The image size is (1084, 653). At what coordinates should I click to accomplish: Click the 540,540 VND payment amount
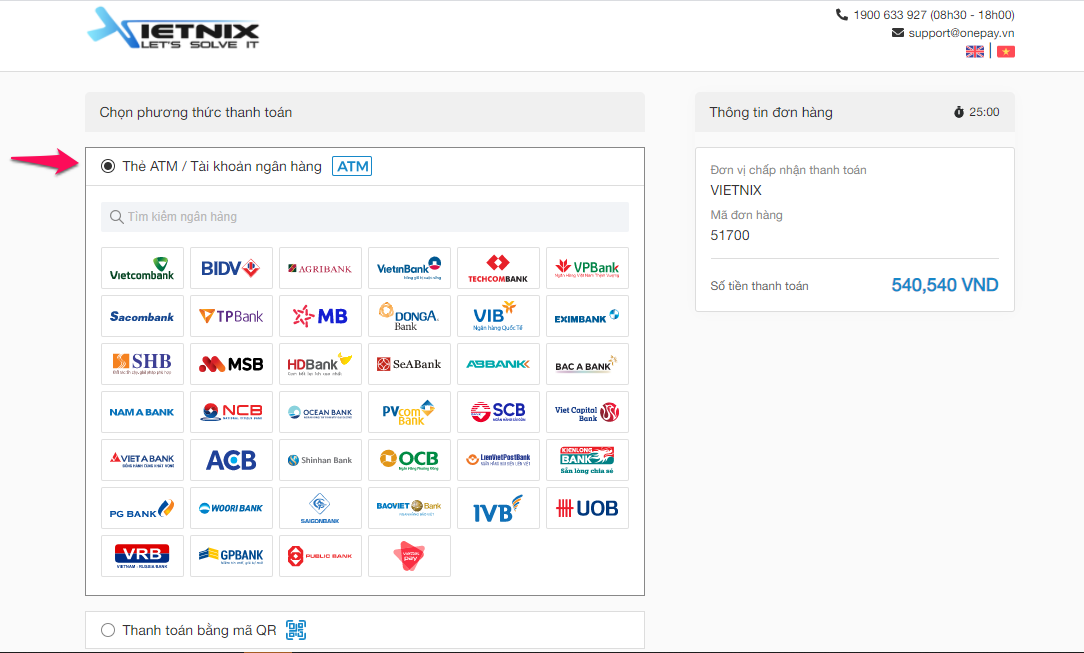point(944,285)
